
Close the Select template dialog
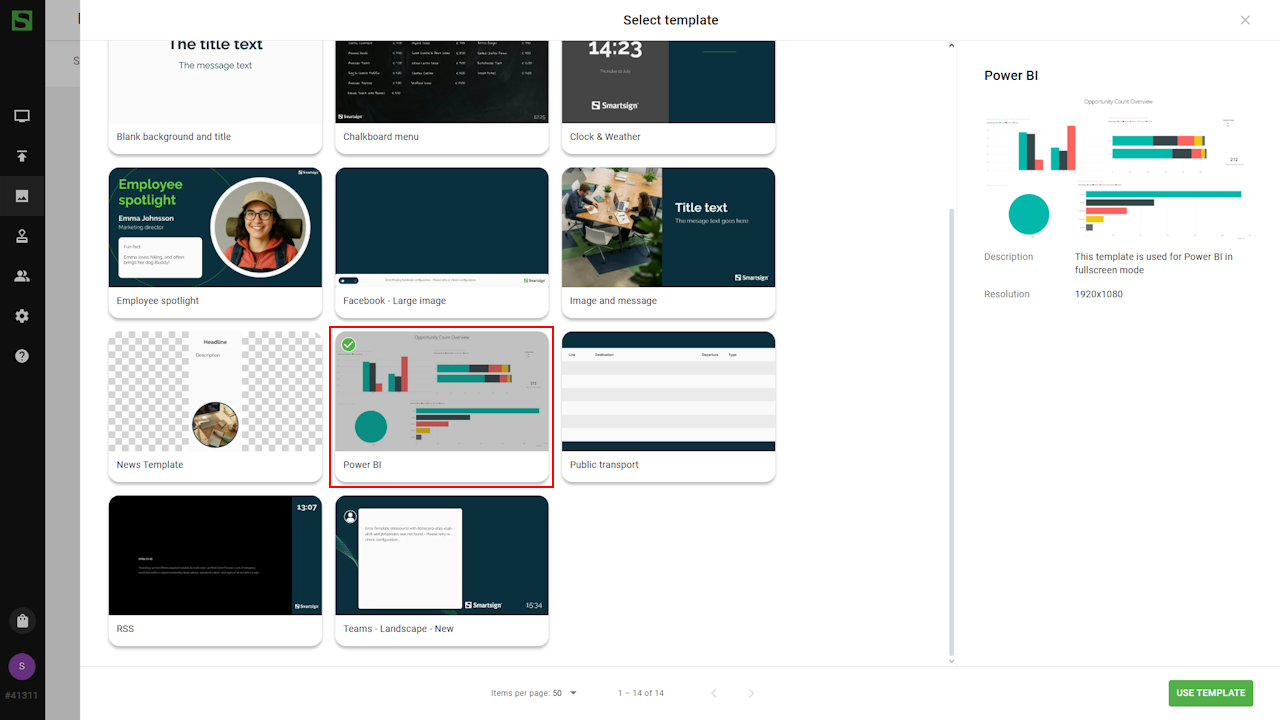pos(1245,20)
